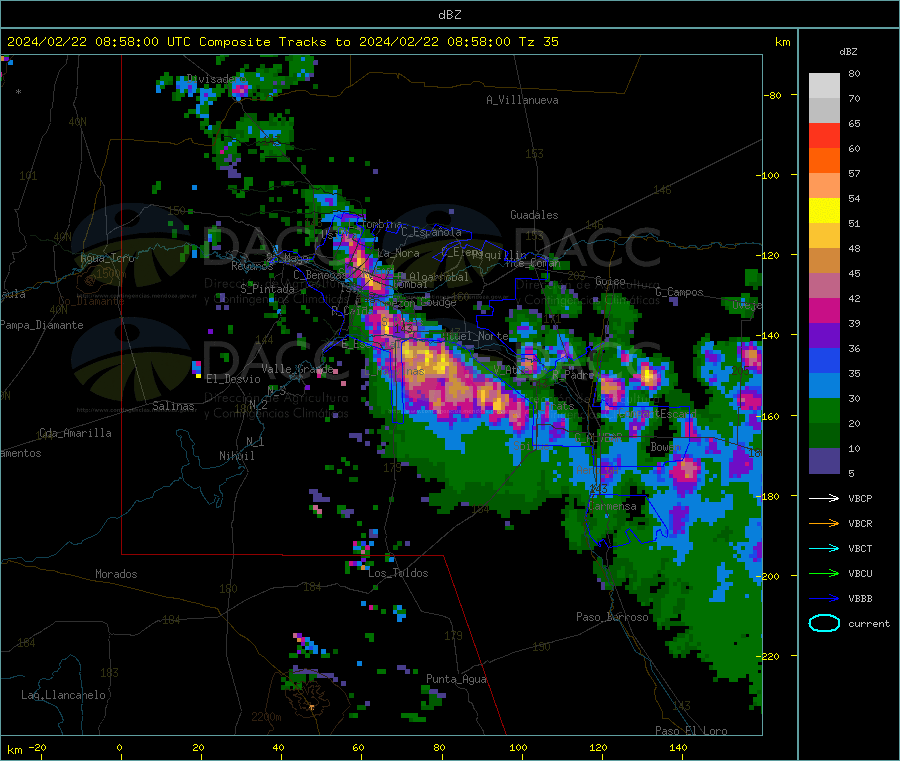Click the Nihuil place label
This screenshot has height=761, width=900.
(236, 456)
